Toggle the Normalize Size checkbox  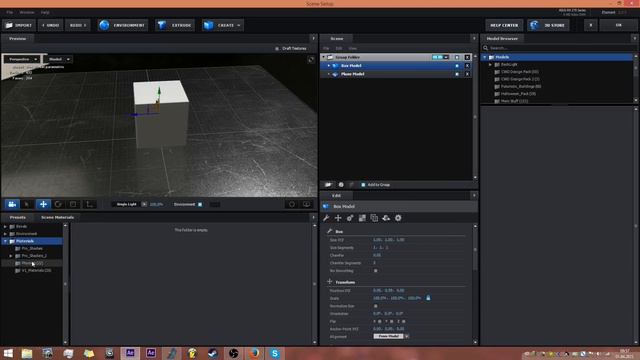(x=376, y=306)
